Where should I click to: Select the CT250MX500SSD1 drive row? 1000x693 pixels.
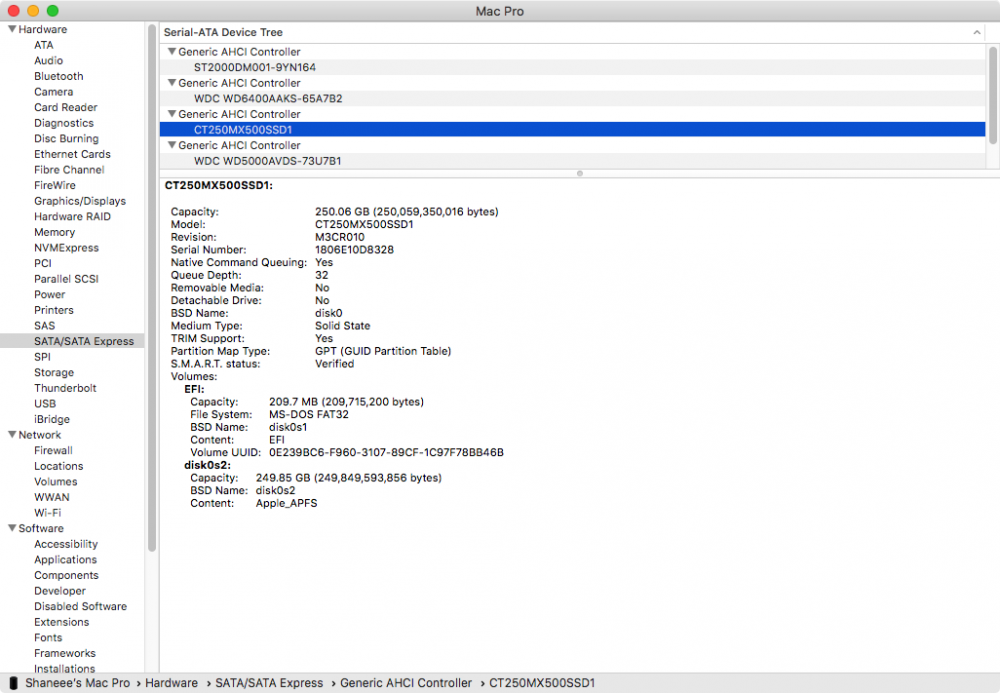click(x=572, y=130)
